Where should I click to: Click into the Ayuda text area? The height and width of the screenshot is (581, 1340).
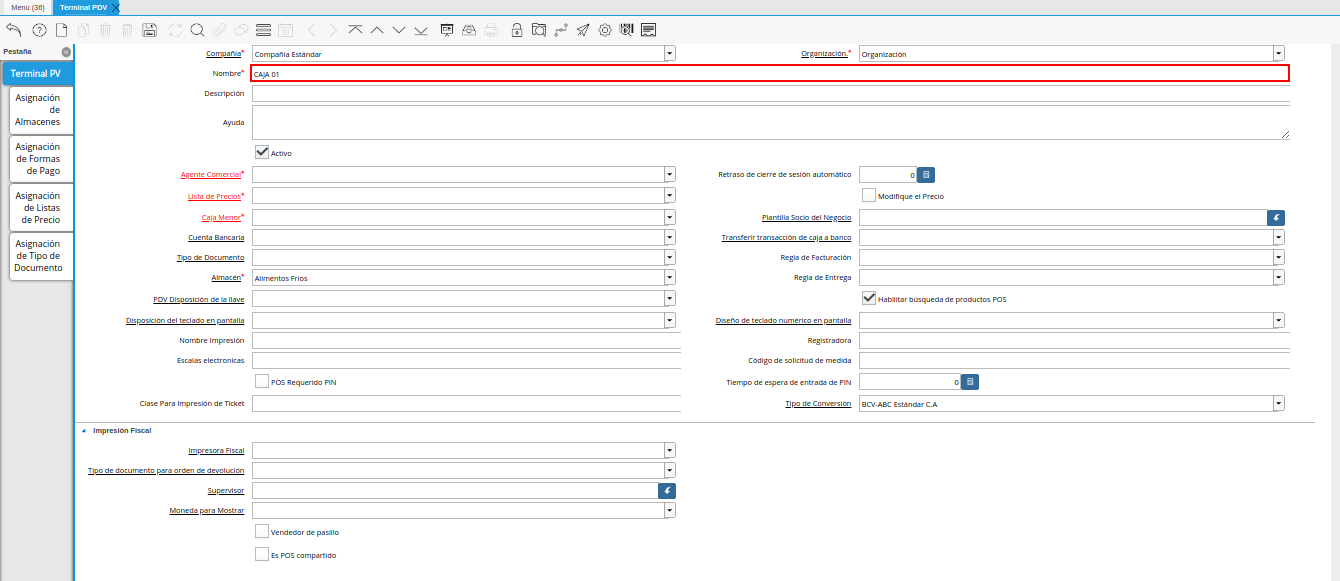[x=770, y=122]
